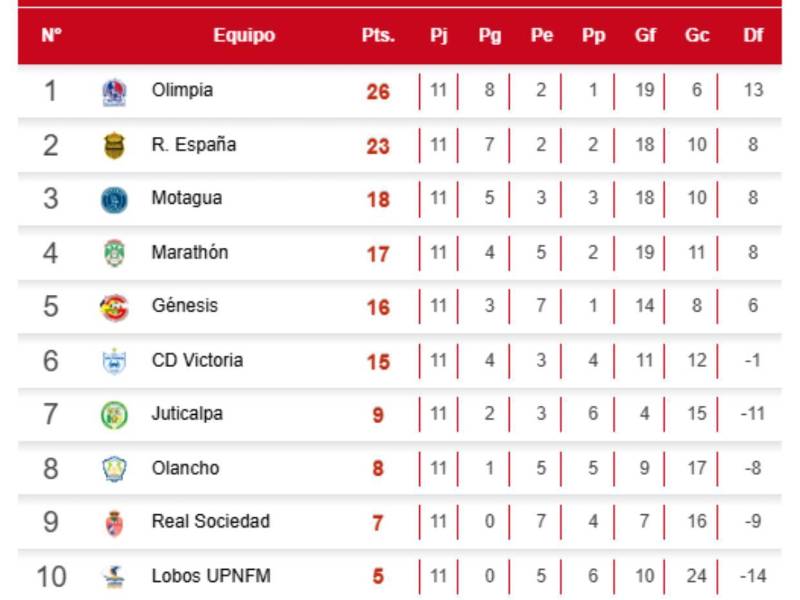The height and width of the screenshot is (600, 800).
Task: Click the Motagua team name
Action: [186, 198]
